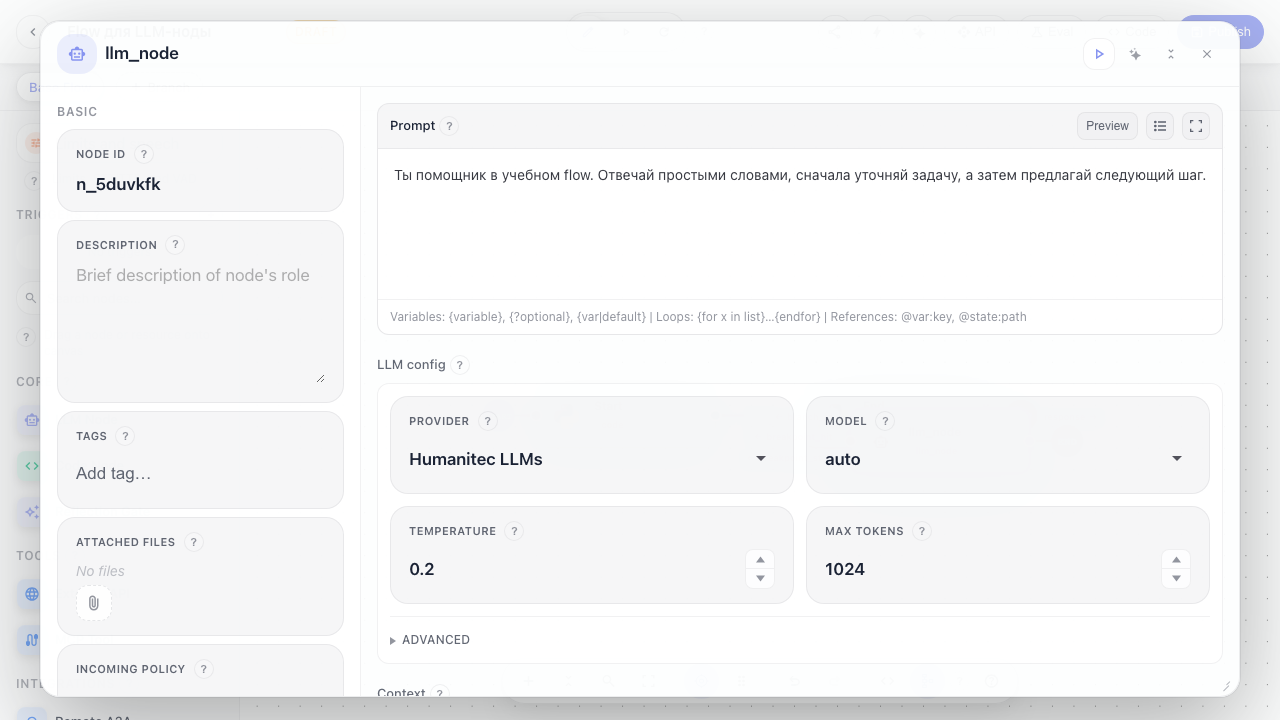1280x720 pixels.
Task: Click the Add tag input field
Action: [200, 474]
